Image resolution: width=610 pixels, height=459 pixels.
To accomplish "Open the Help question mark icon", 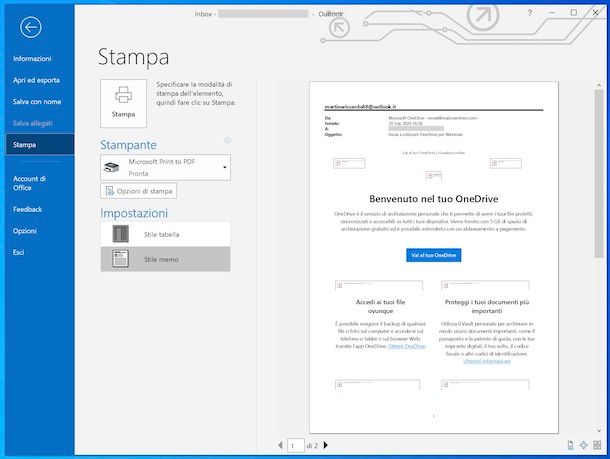I will coord(529,13).
